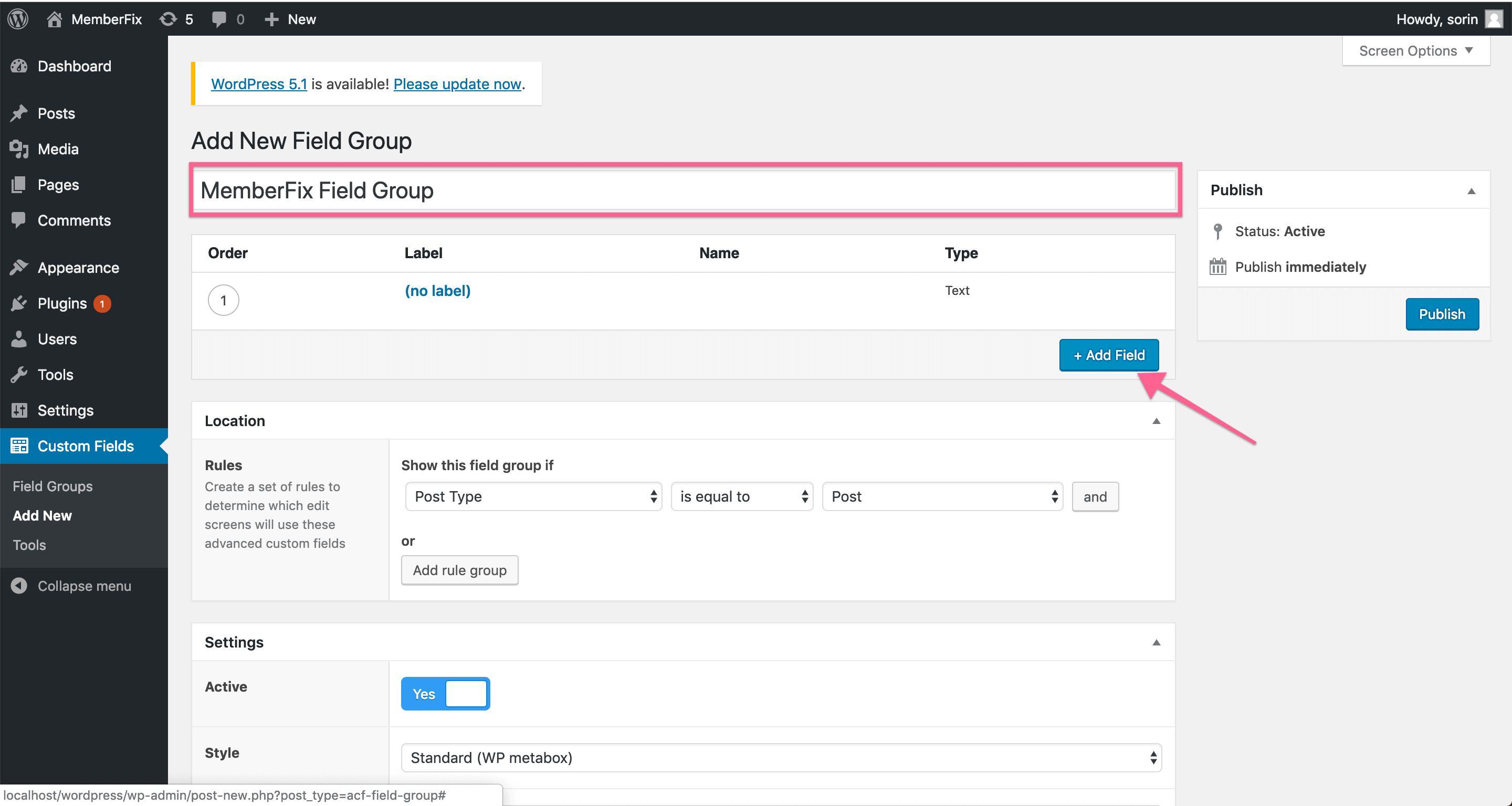Viewport: 1512px width, 806px height.
Task: Open the MemberFix site home icon
Action: (x=55, y=19)
